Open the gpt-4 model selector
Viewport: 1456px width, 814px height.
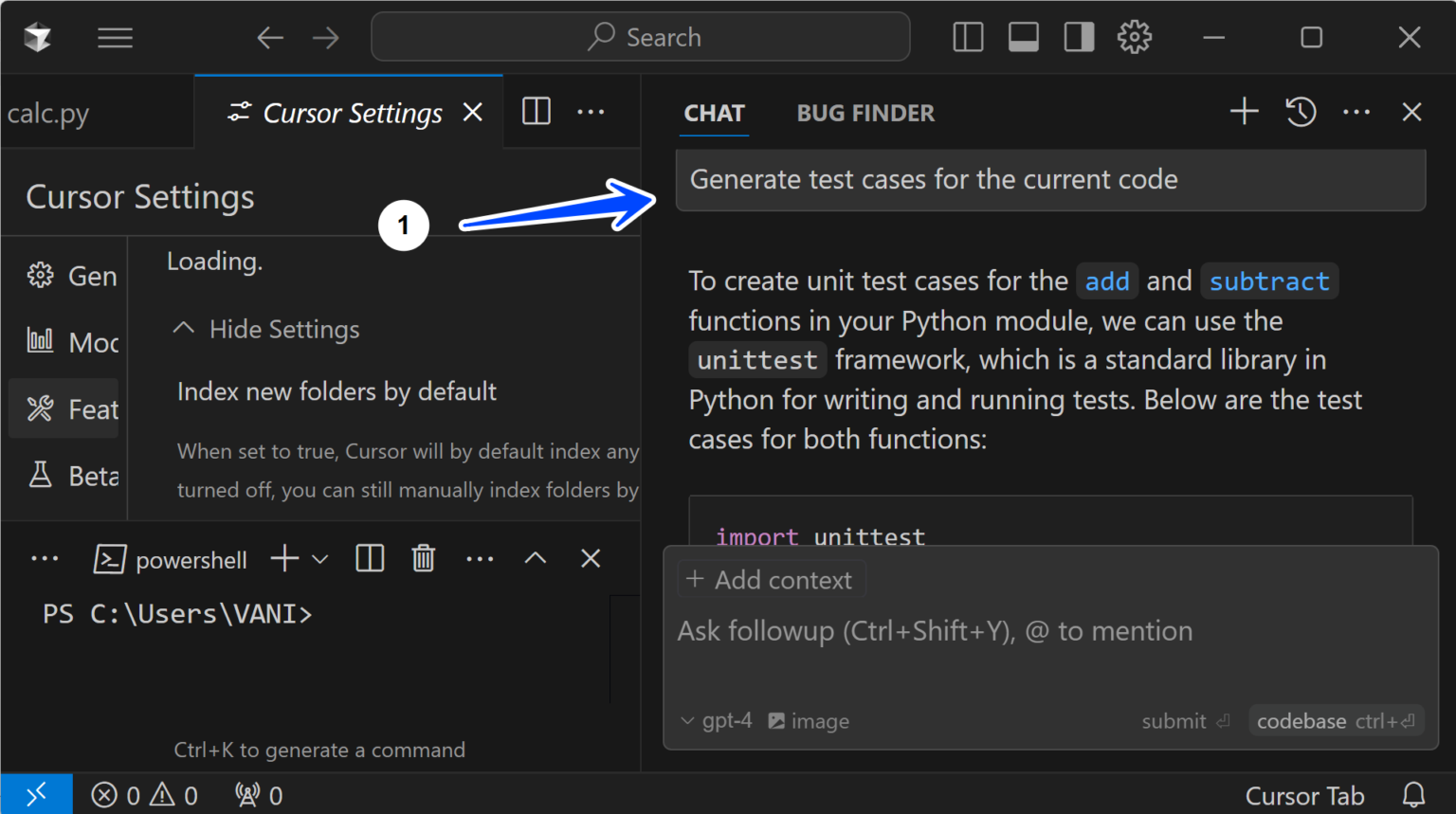point(718,720)
